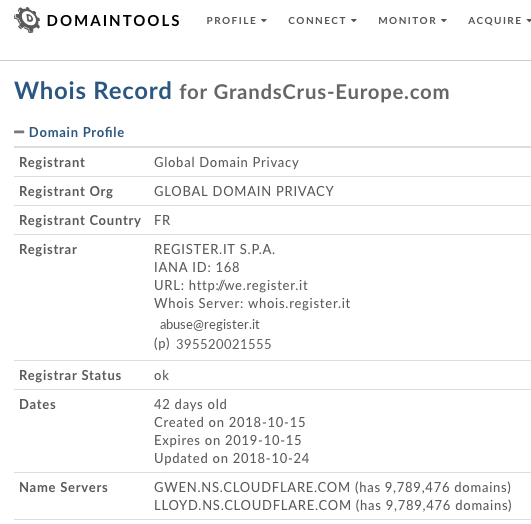This screenshot has height=524, width=531.
Task: Open the ACQUIRE dropdown menu
Action: 499,21
